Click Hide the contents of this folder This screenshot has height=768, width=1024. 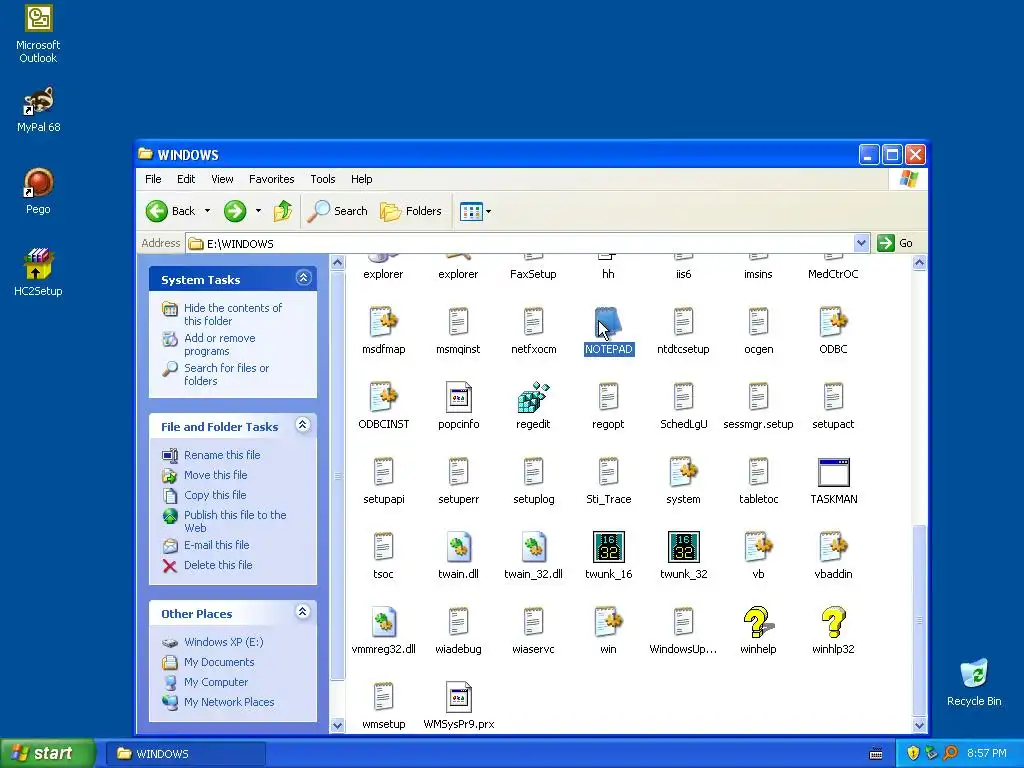pos(232,314)
